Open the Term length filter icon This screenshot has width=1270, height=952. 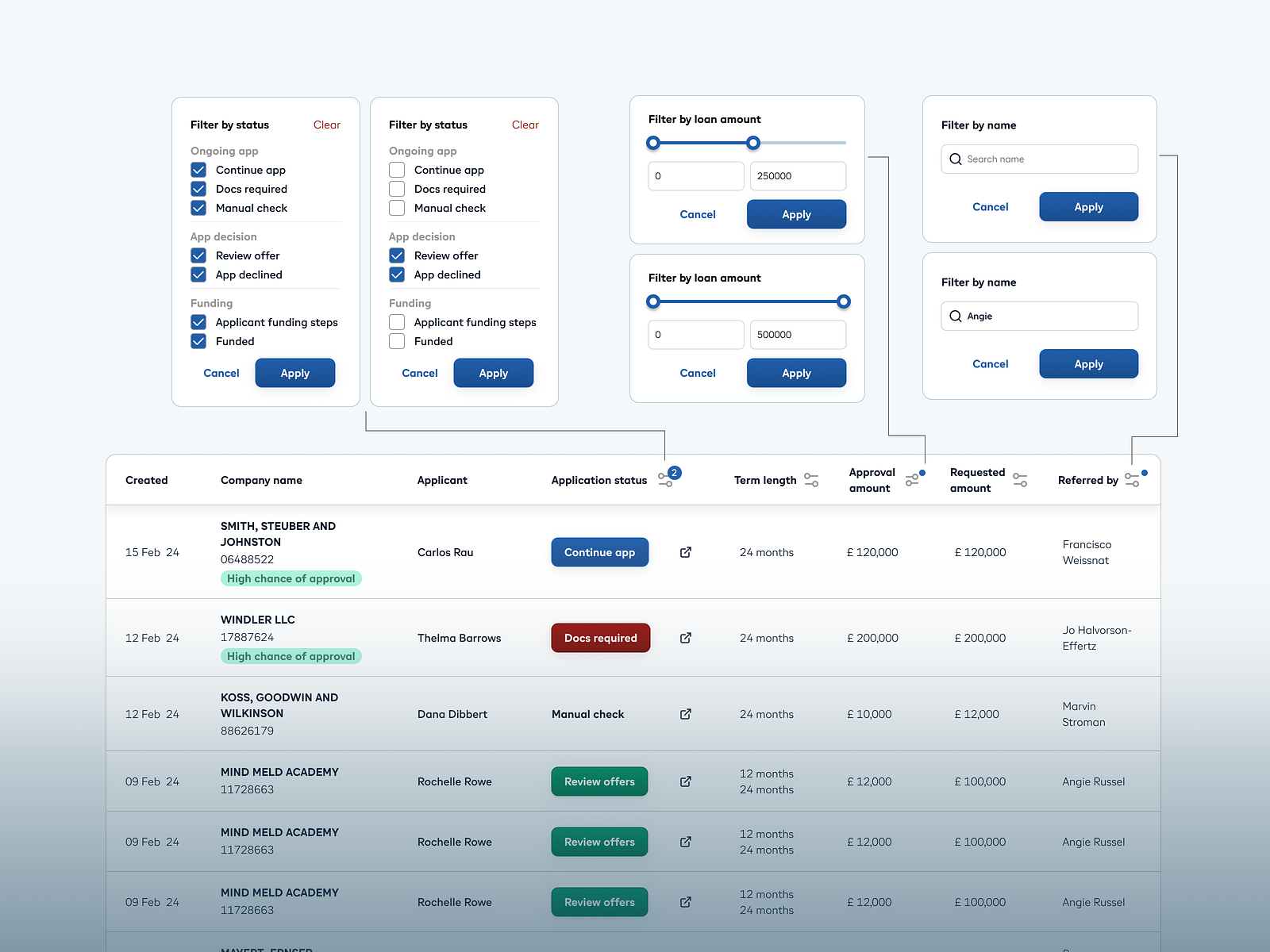coord(810,479)
